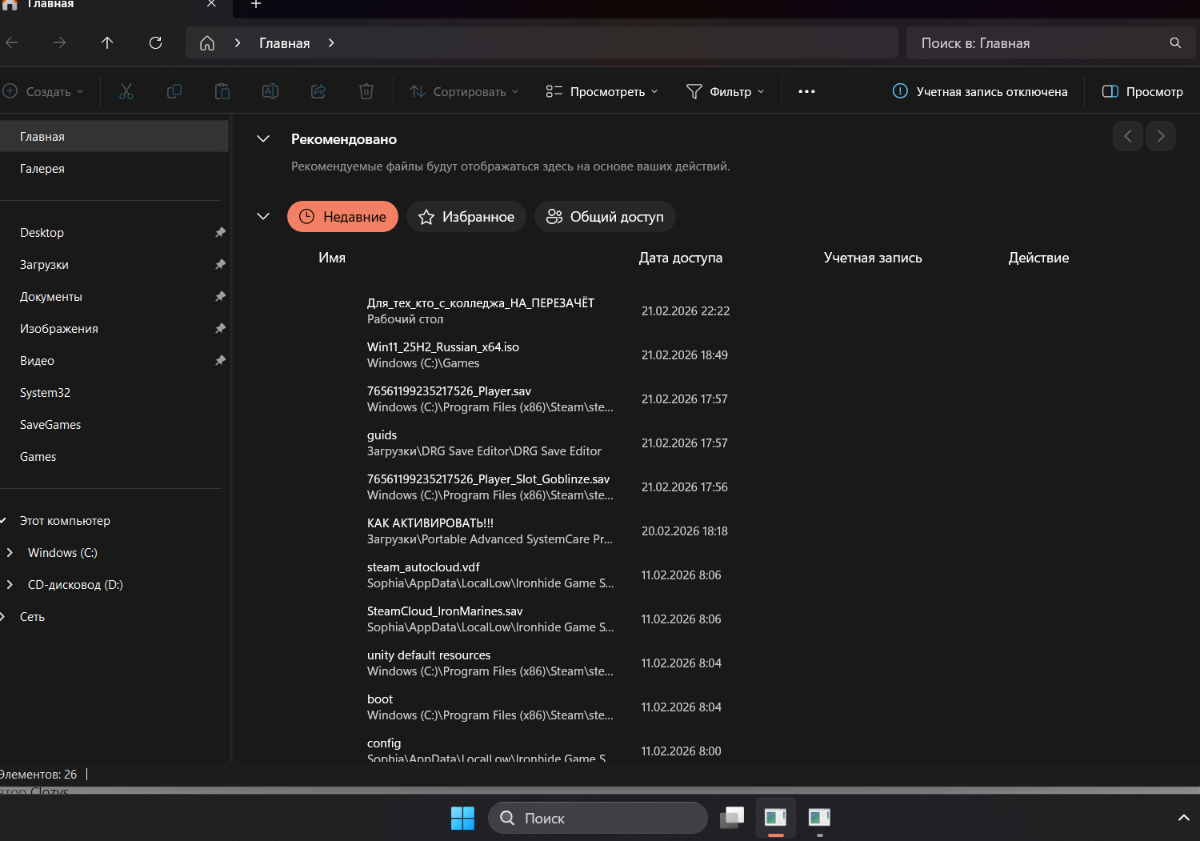Switch to the Избранное tab
Screen dimensions: 1200x841
tap(466, 217)
